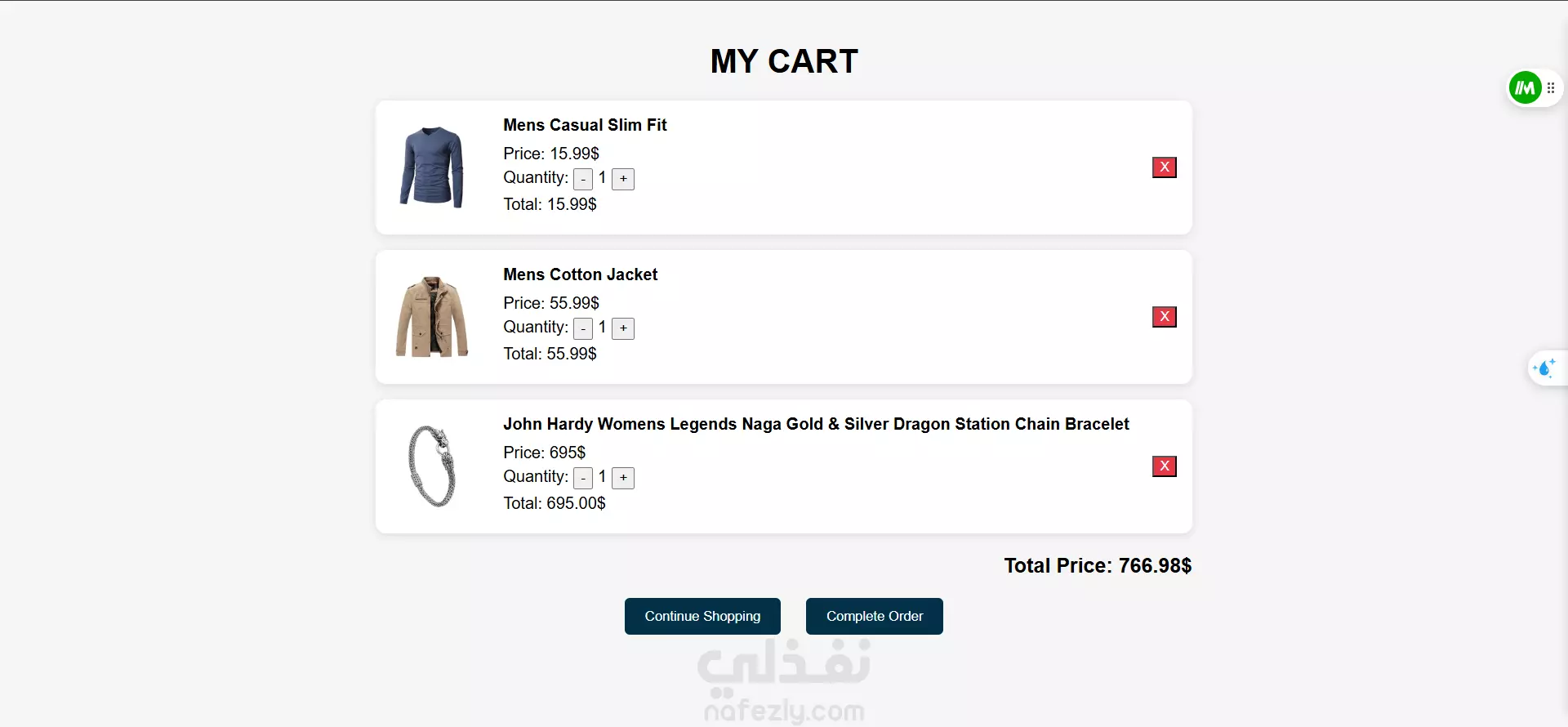Click the John Hardy bracelet product title
This screenshot has height=727, width=1568.
815,424
